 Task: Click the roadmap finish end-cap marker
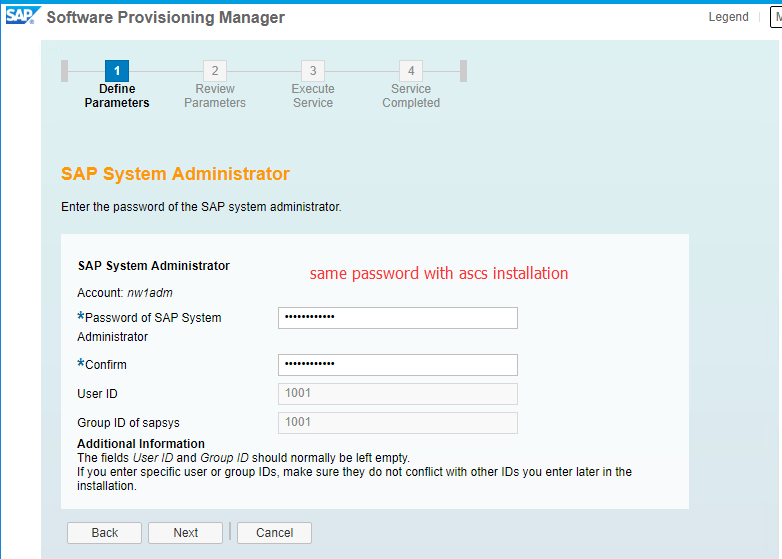463,71
